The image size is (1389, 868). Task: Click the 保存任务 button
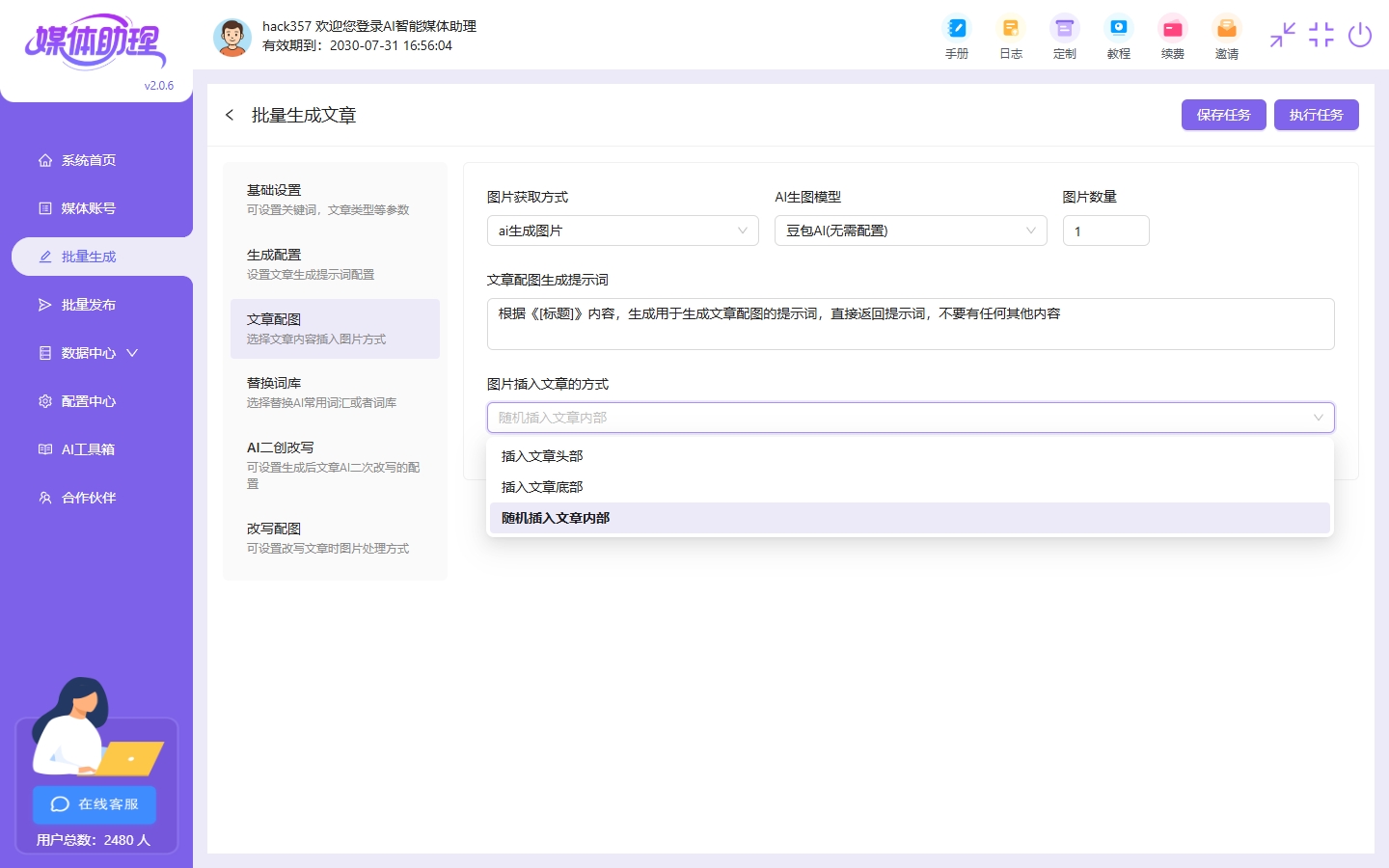point(1223,115)
